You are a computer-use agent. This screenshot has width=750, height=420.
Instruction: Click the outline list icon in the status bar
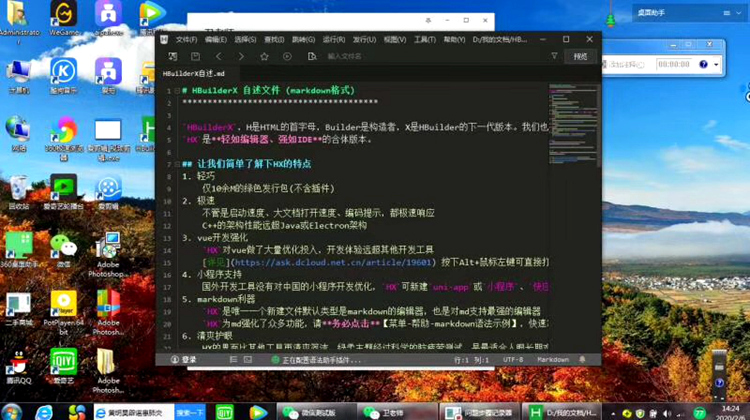point(233,359)
